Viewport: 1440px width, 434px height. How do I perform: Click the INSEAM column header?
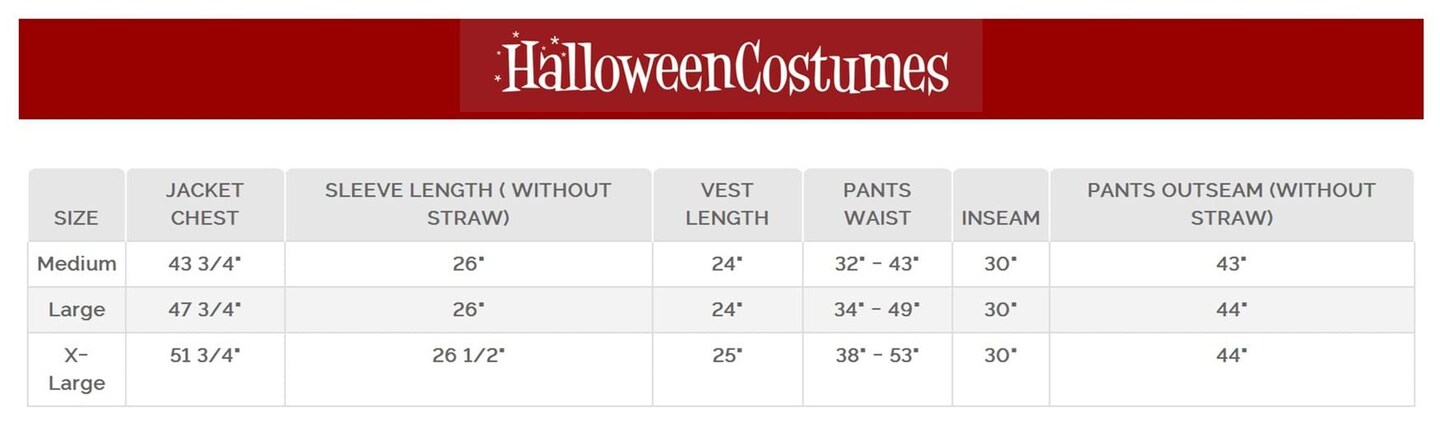click(x=1000, y=217)
